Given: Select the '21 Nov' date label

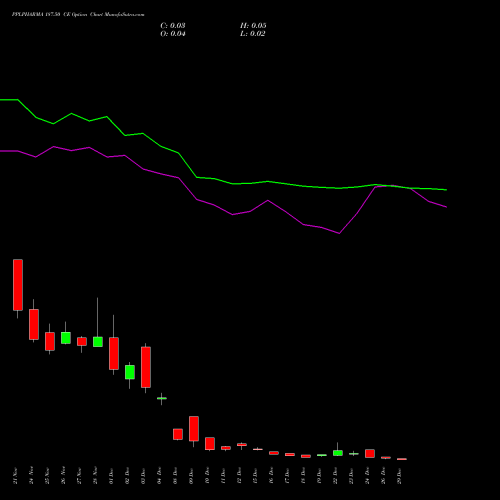Looking at the screenshot, I should pos(15,476).
